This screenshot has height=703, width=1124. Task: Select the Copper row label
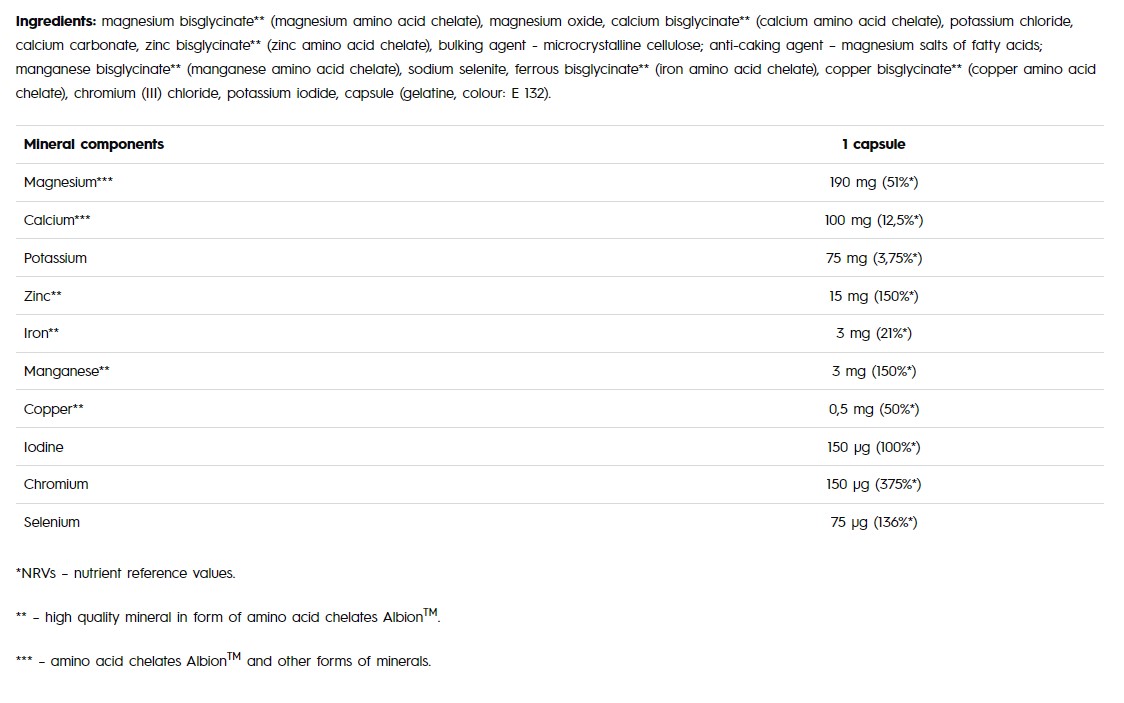pos(54,409)
